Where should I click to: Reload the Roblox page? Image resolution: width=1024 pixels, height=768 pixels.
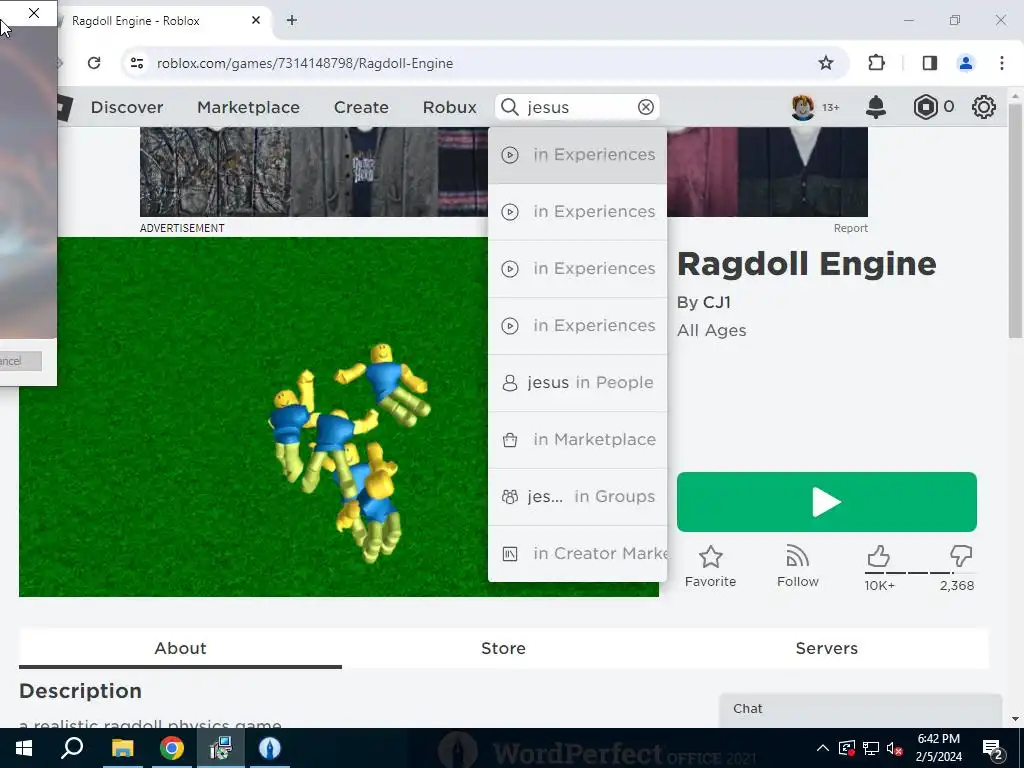tap(94, 63)
